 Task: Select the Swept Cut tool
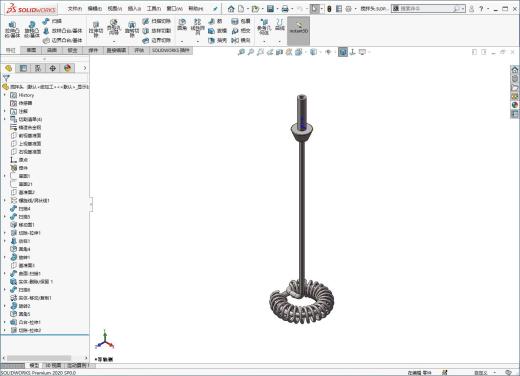(x=157, y=21)
